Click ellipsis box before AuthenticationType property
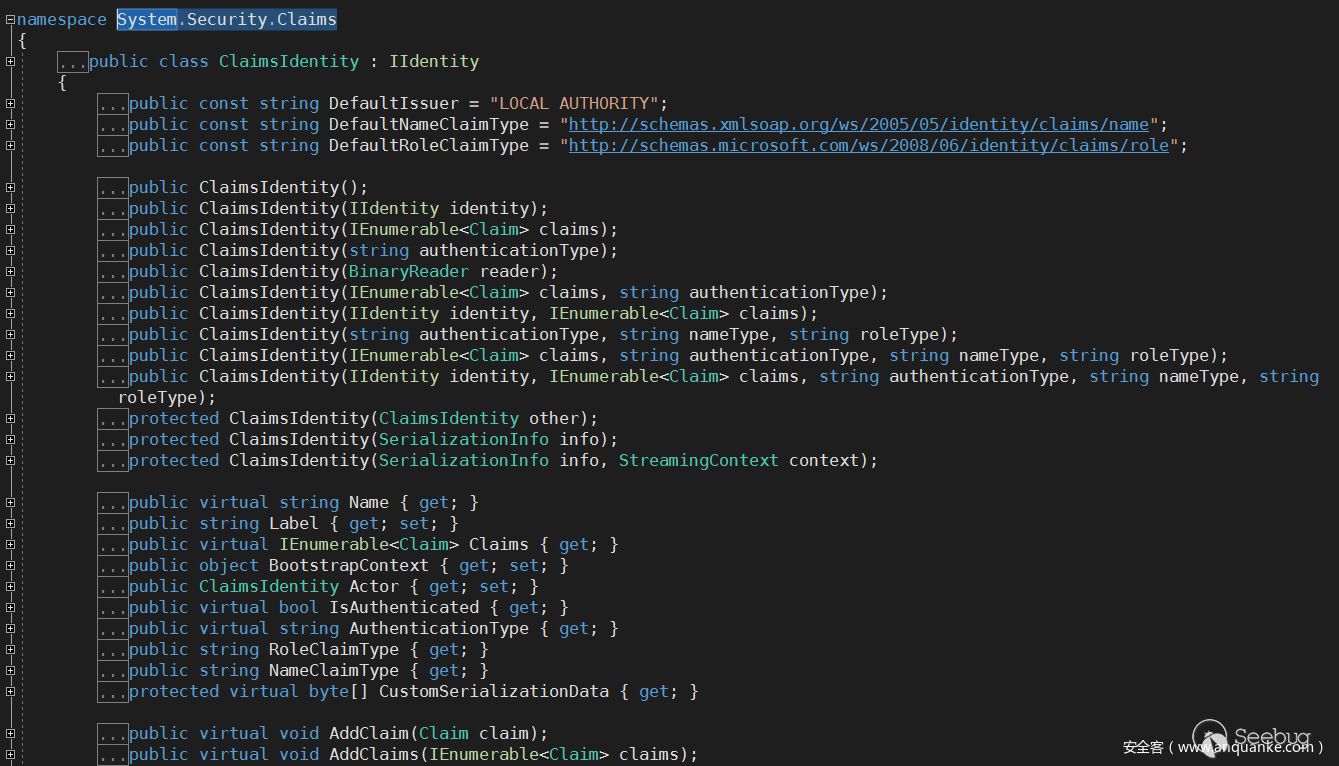This screenshot has width=1339, height=766. coord(113,628)
